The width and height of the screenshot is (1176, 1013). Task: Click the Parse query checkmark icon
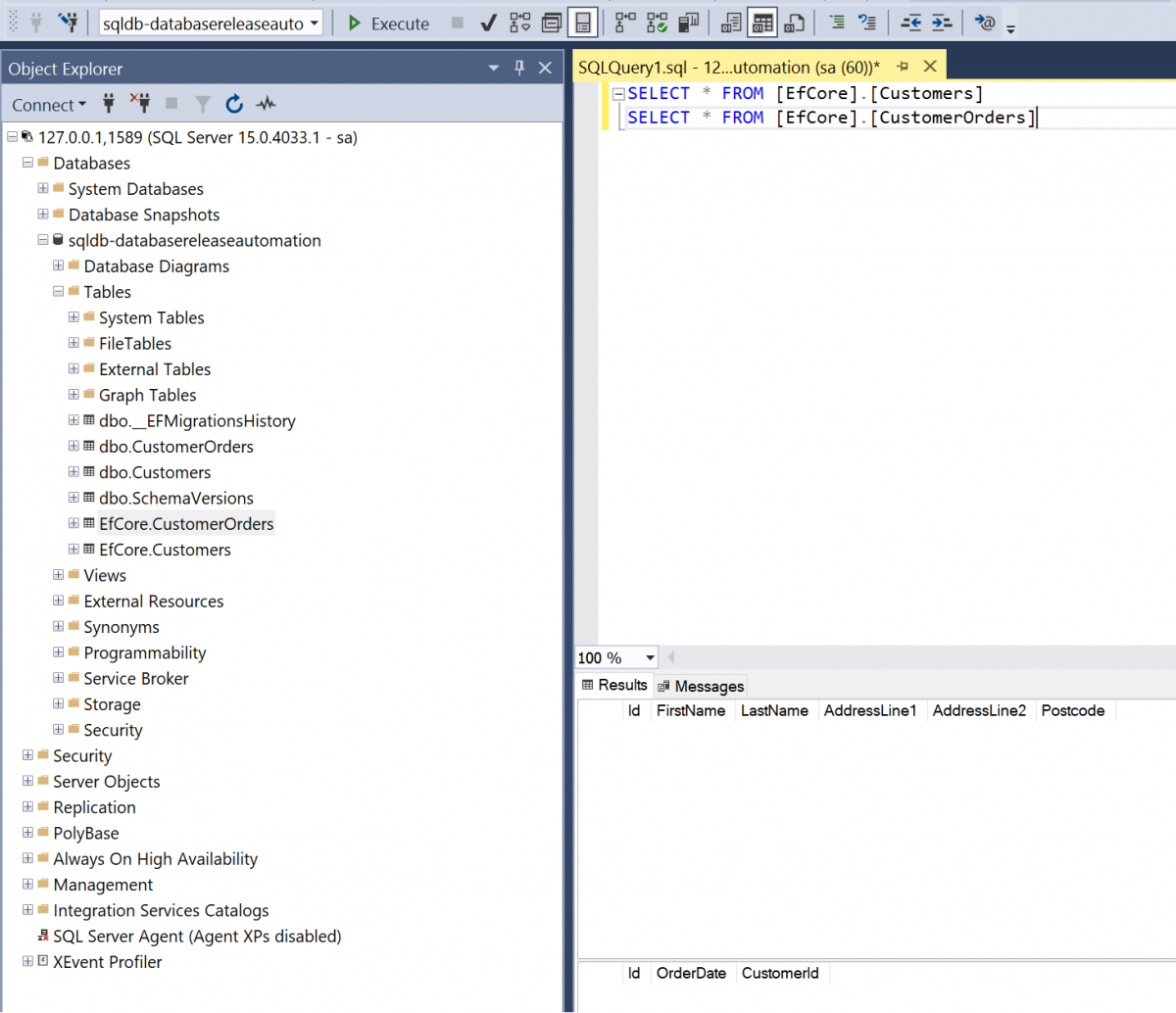[488, 24]
